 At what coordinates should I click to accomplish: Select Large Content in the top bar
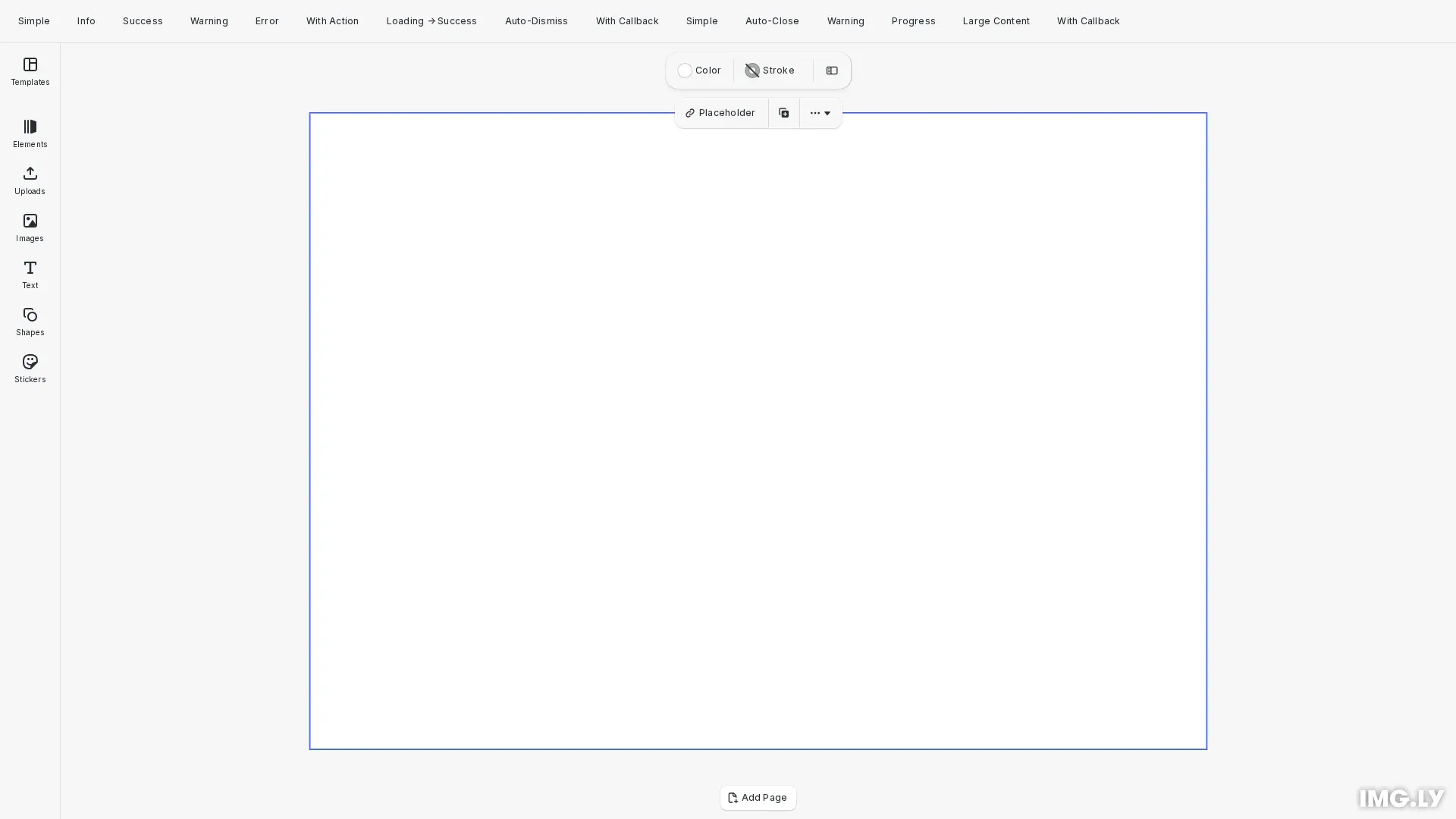tap(996, 20)
